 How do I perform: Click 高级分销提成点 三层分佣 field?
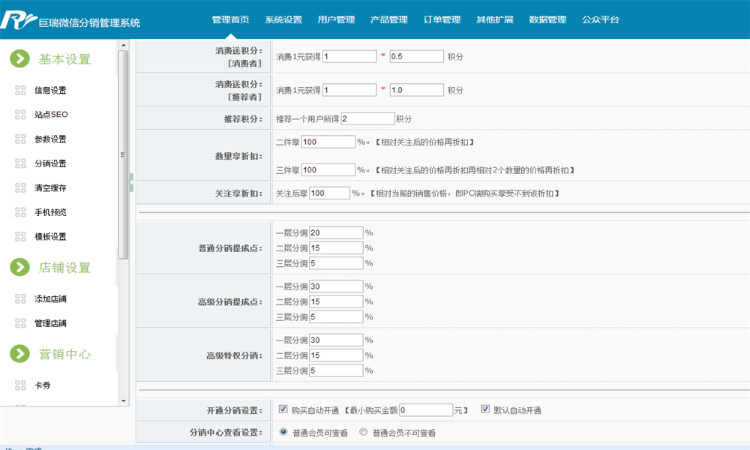(336, 317)
